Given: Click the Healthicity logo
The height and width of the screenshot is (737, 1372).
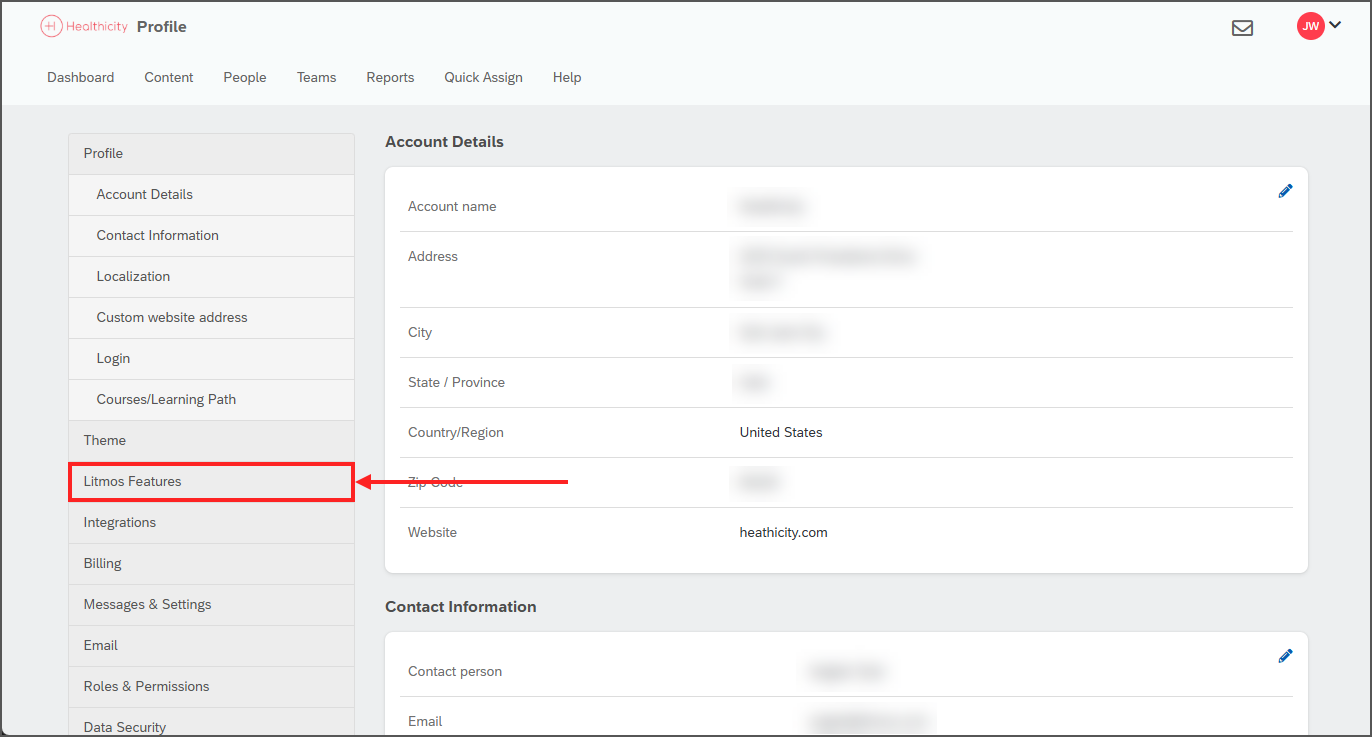Looking at the screenshot, I should tap(84, 26).
